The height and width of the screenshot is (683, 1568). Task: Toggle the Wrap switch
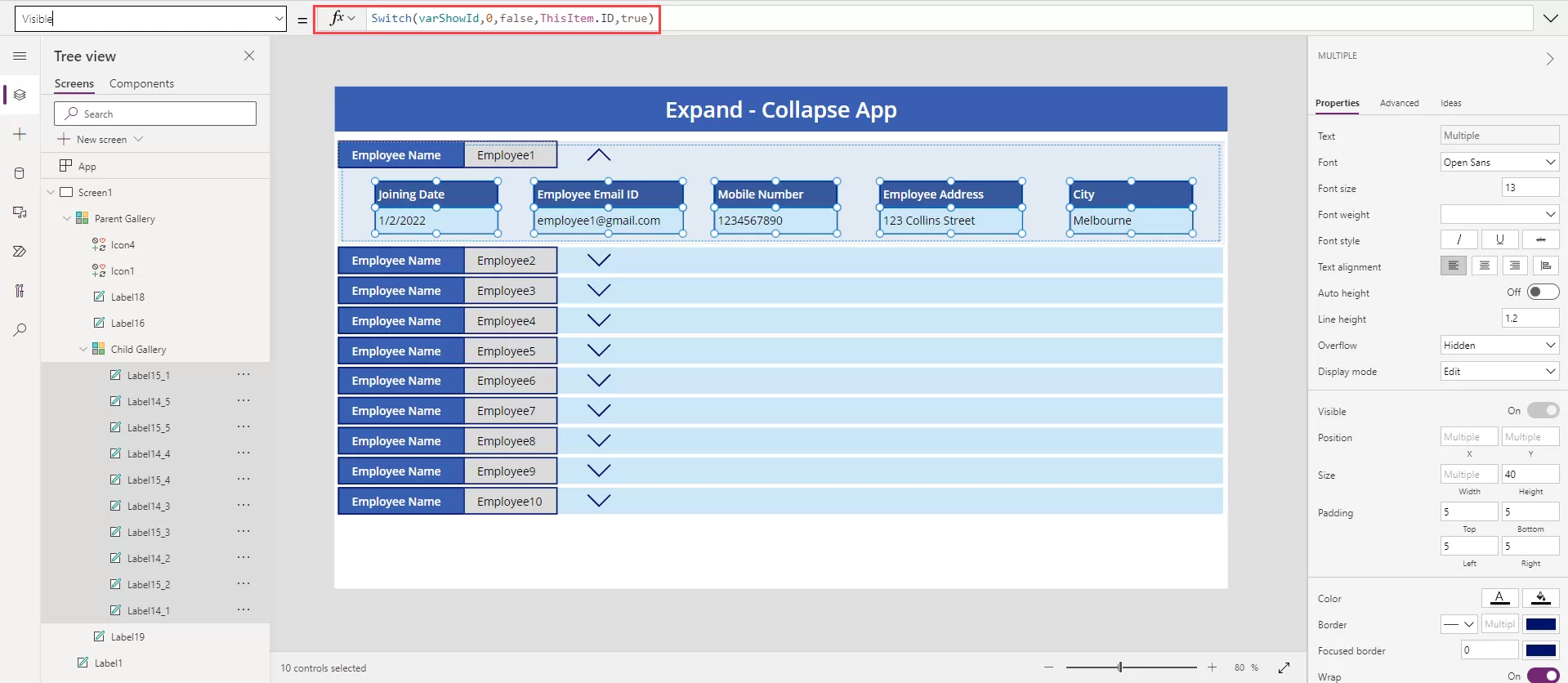(x=1543, y=676)
